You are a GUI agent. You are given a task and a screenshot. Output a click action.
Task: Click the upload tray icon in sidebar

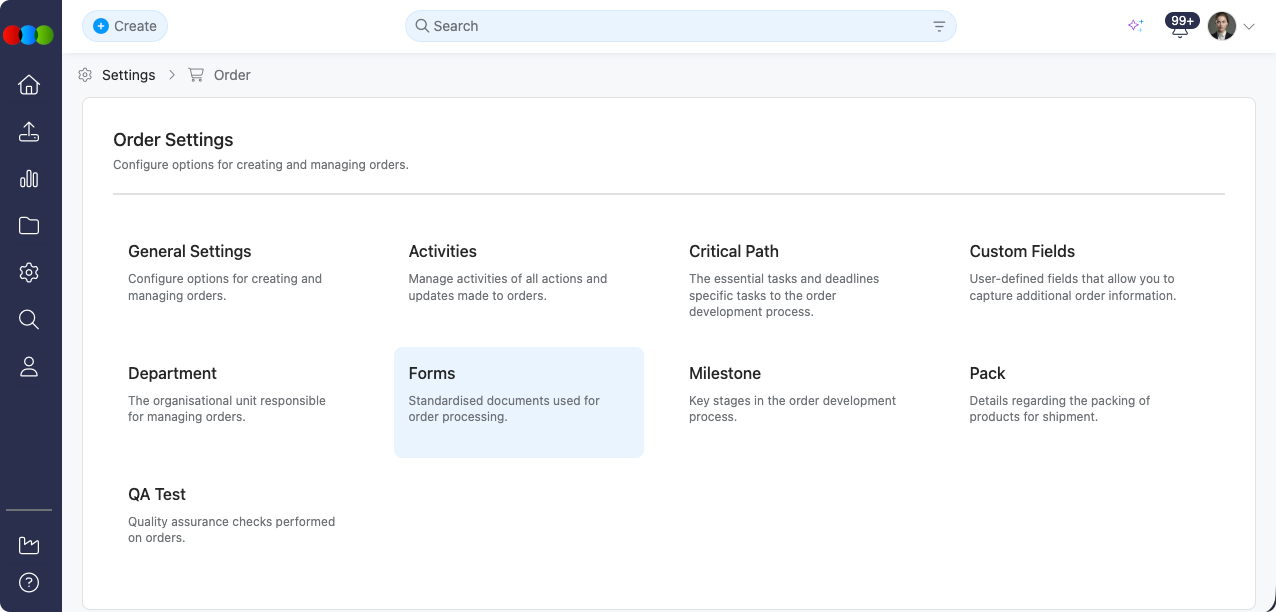coord(29,132)
